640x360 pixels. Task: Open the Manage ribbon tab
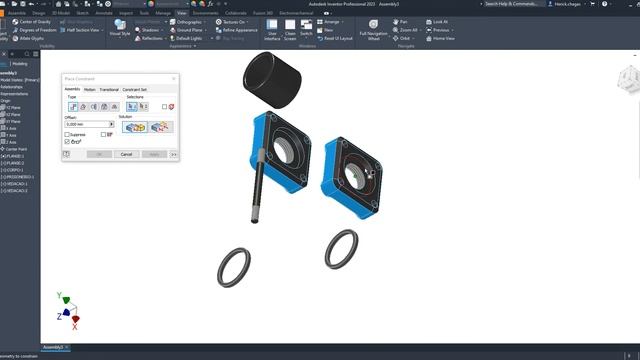163,13
